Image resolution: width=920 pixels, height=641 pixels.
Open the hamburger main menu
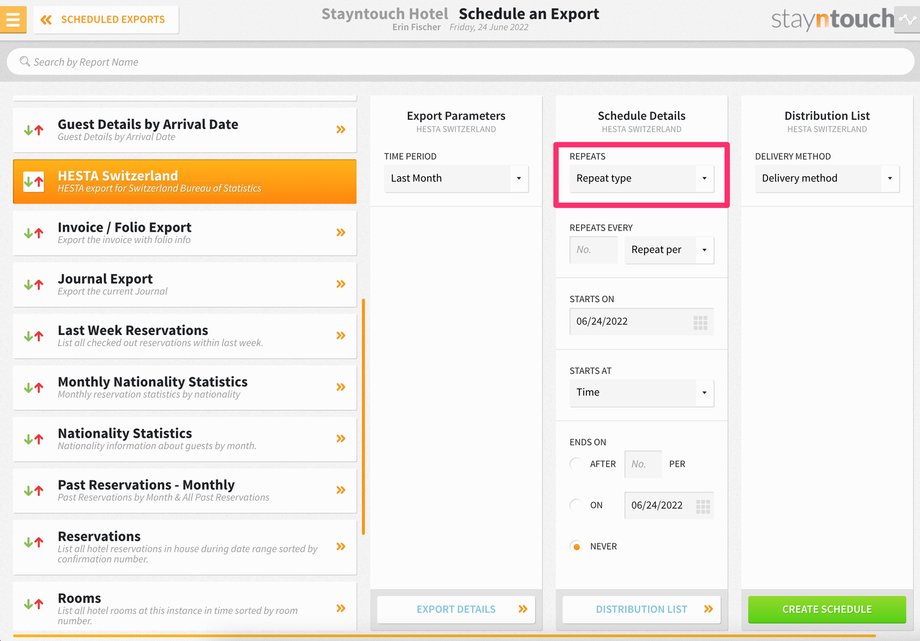pyautogui.click(x=13, y=19)
